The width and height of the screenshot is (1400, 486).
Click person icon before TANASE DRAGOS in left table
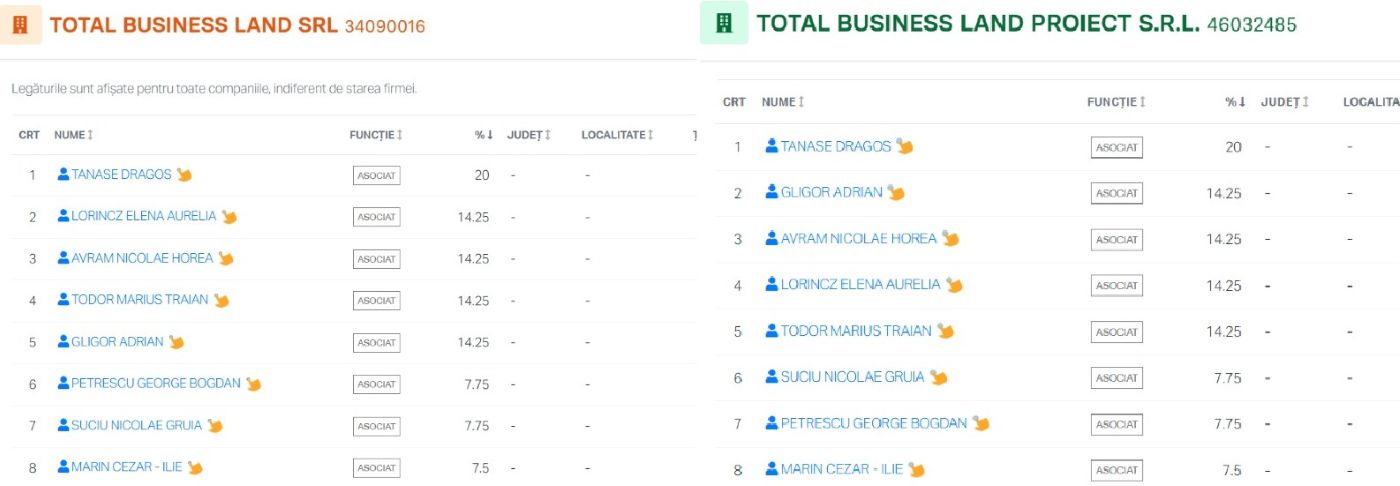point(63,174)
